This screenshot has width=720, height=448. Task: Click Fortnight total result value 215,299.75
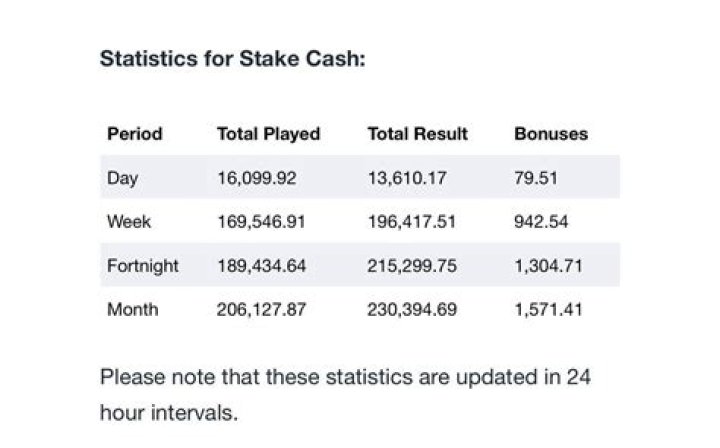click(412, 266)
